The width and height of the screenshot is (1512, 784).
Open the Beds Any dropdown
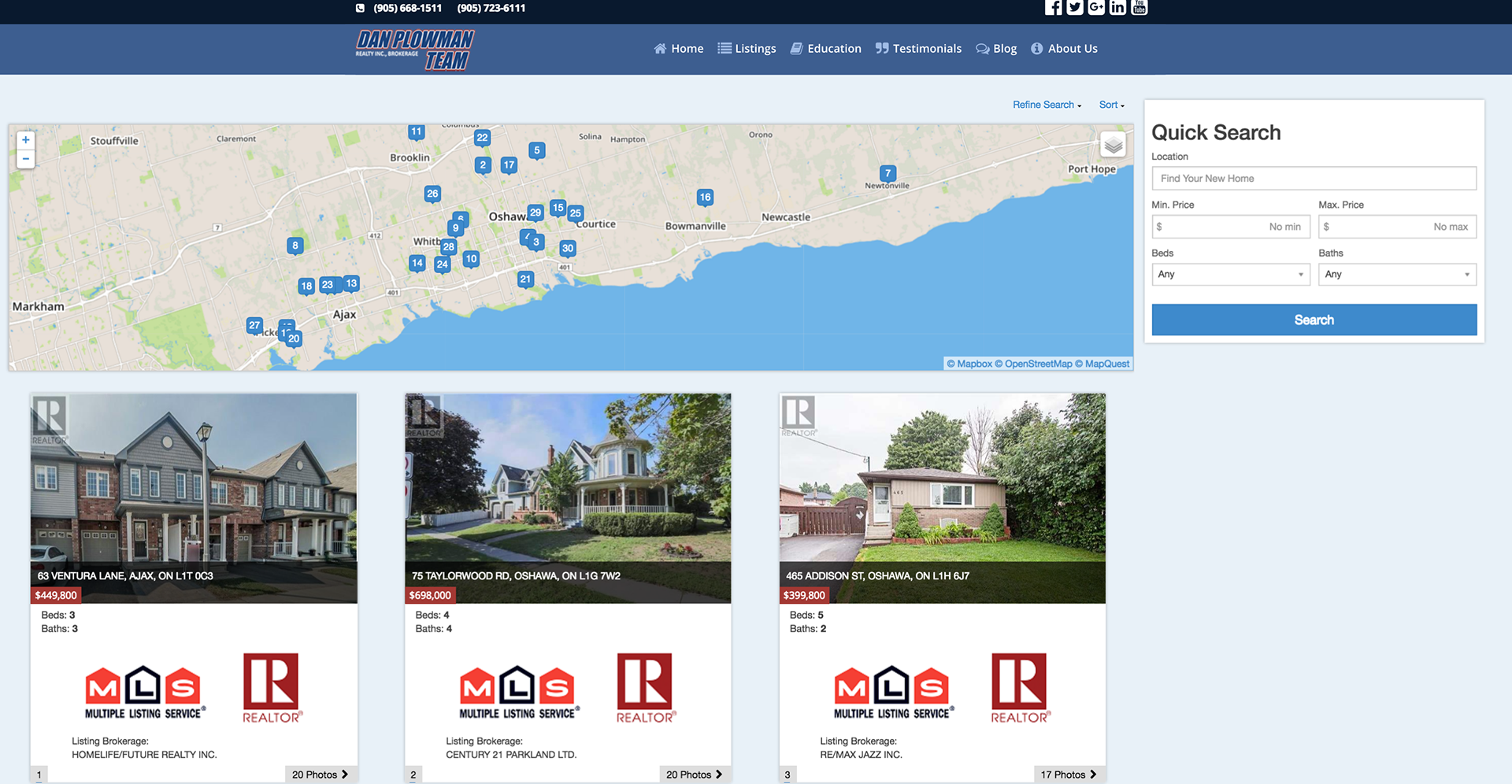(x=1230, y=275)
